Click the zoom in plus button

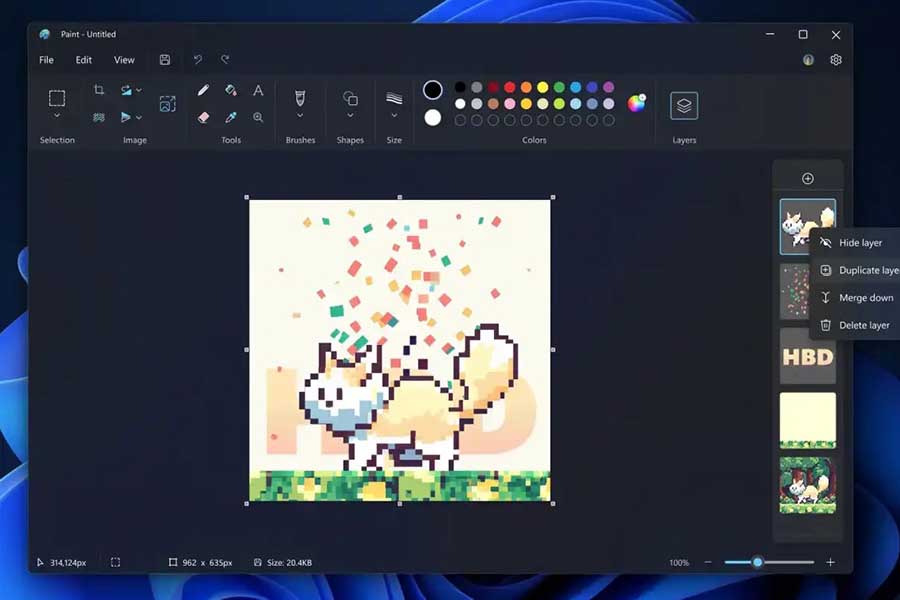click(x=830, y=562)
